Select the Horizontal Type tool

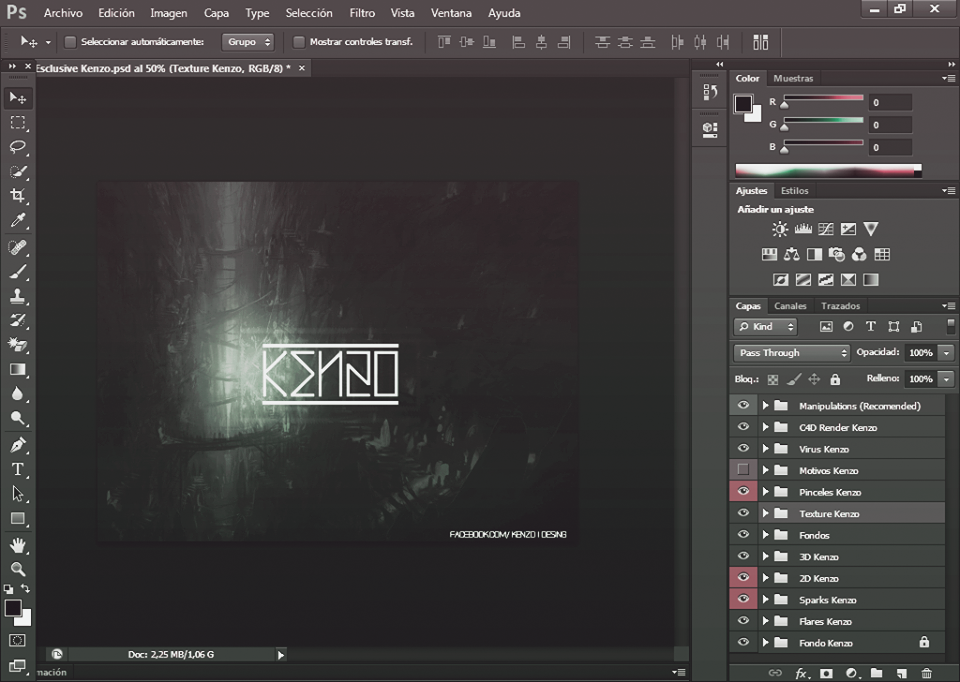(x=18, y=470)
